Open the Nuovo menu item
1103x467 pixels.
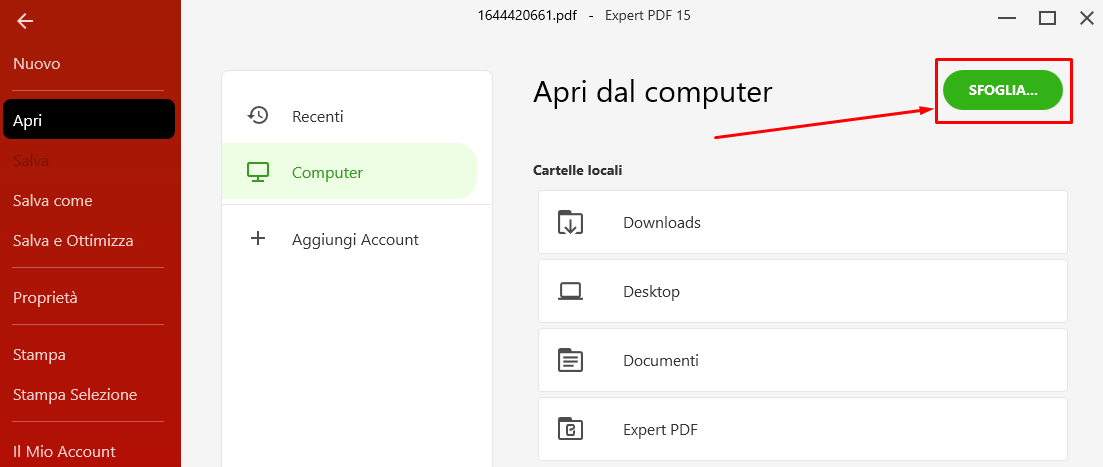[x=37, y=64]
